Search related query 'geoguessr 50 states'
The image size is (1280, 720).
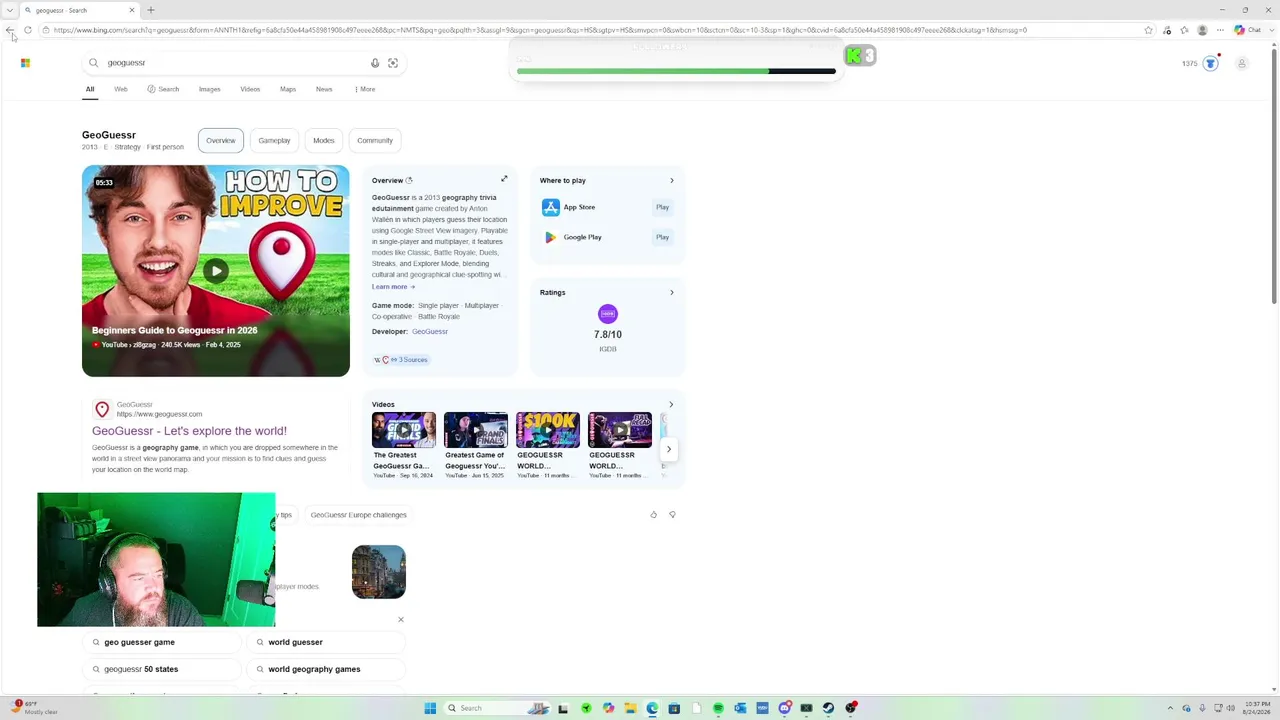point(162,669)
